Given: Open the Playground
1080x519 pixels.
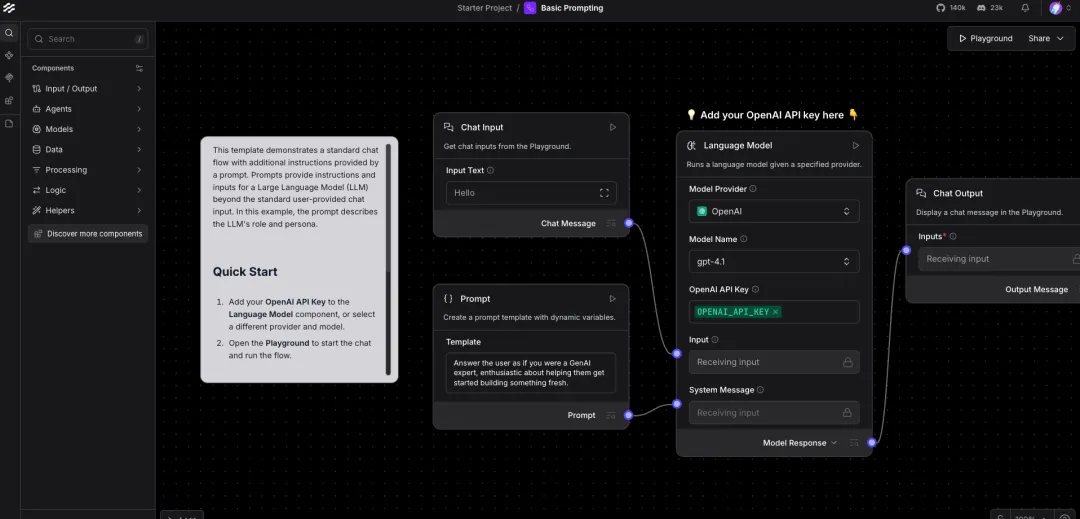Looking at the screenshot, I should [986, 39].
